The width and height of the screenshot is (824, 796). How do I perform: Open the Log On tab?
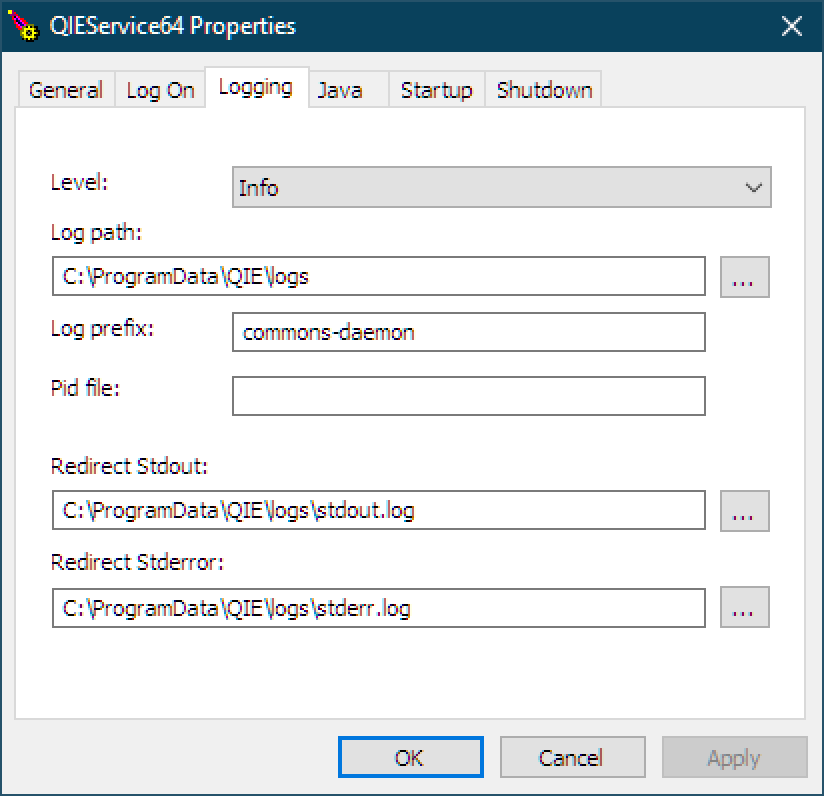point(160,90)
